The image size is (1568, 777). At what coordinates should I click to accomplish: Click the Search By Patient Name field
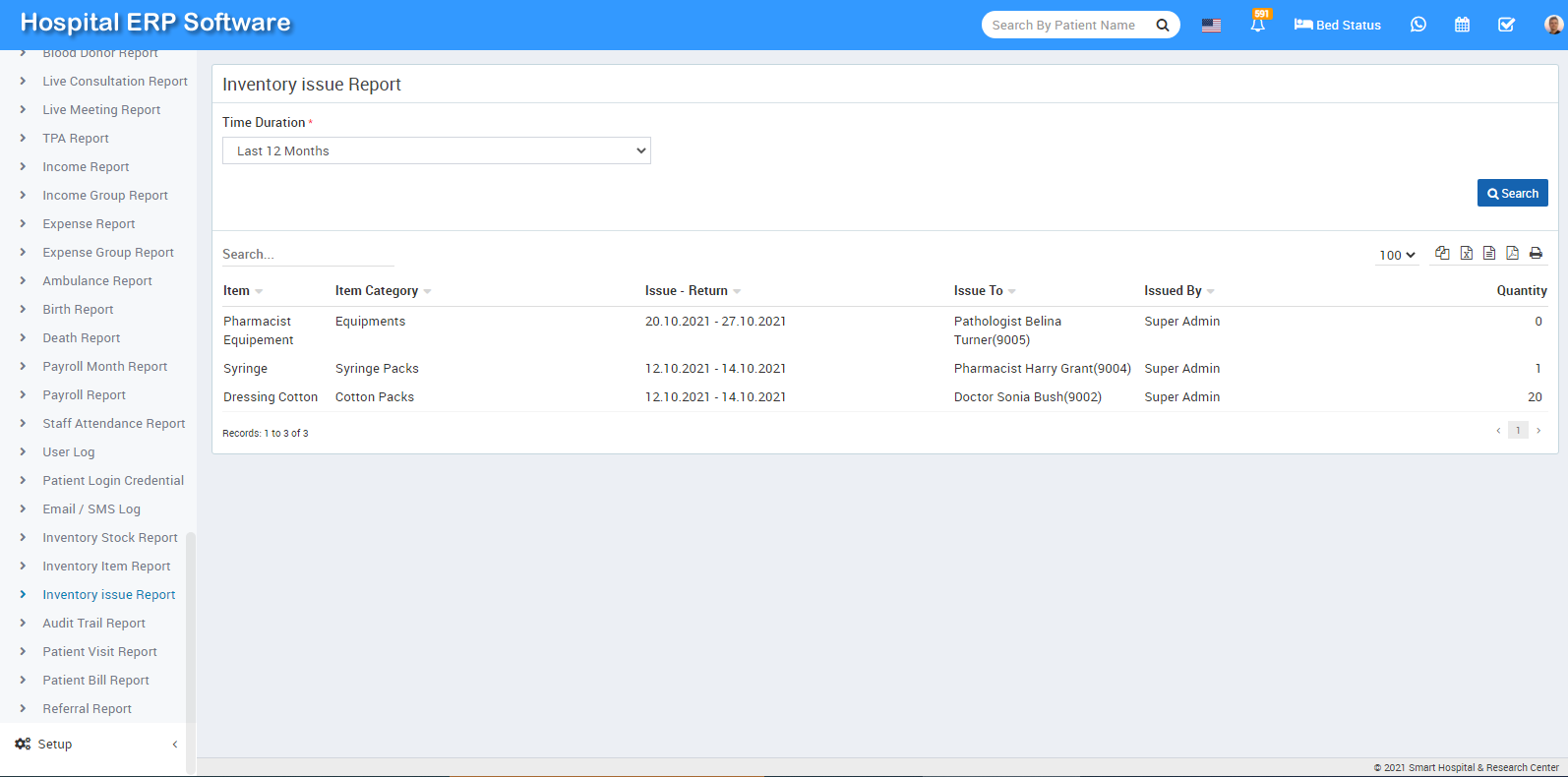[x=1067, y=26]
